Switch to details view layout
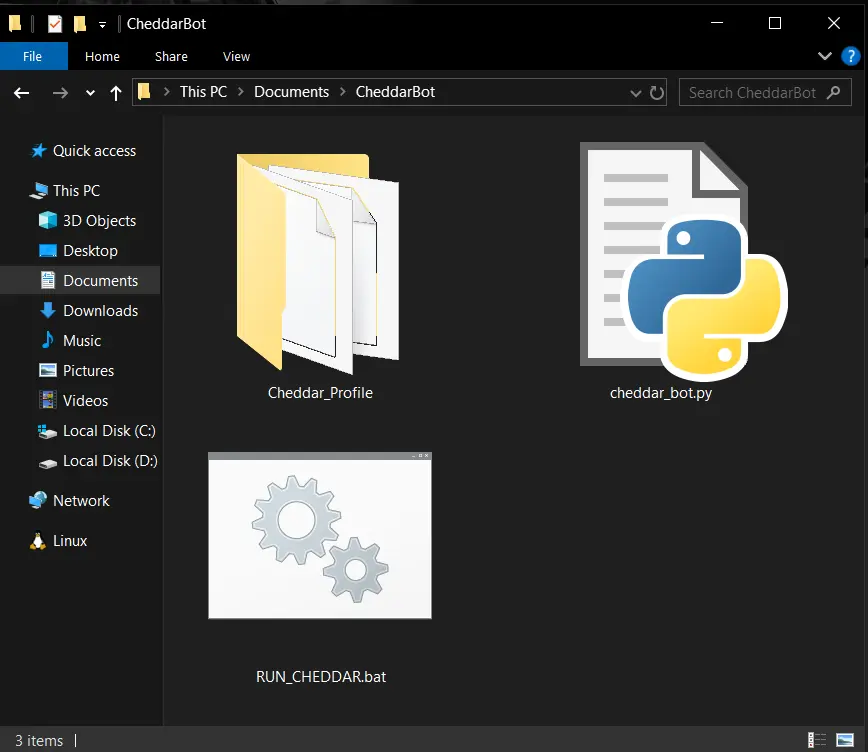The width and height of the screenshot is (868, 752). tap(817, 740)
